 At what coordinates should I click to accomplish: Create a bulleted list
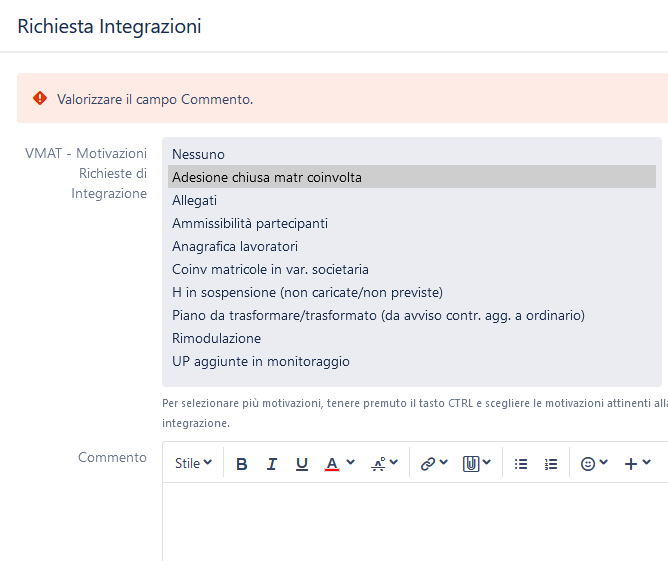521,463
